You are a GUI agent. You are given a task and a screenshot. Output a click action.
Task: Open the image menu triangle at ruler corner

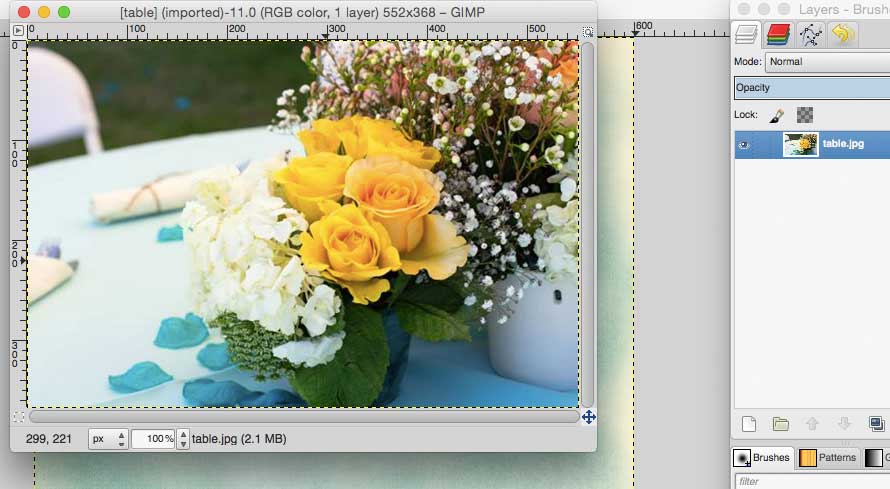[x=18, y=30]
